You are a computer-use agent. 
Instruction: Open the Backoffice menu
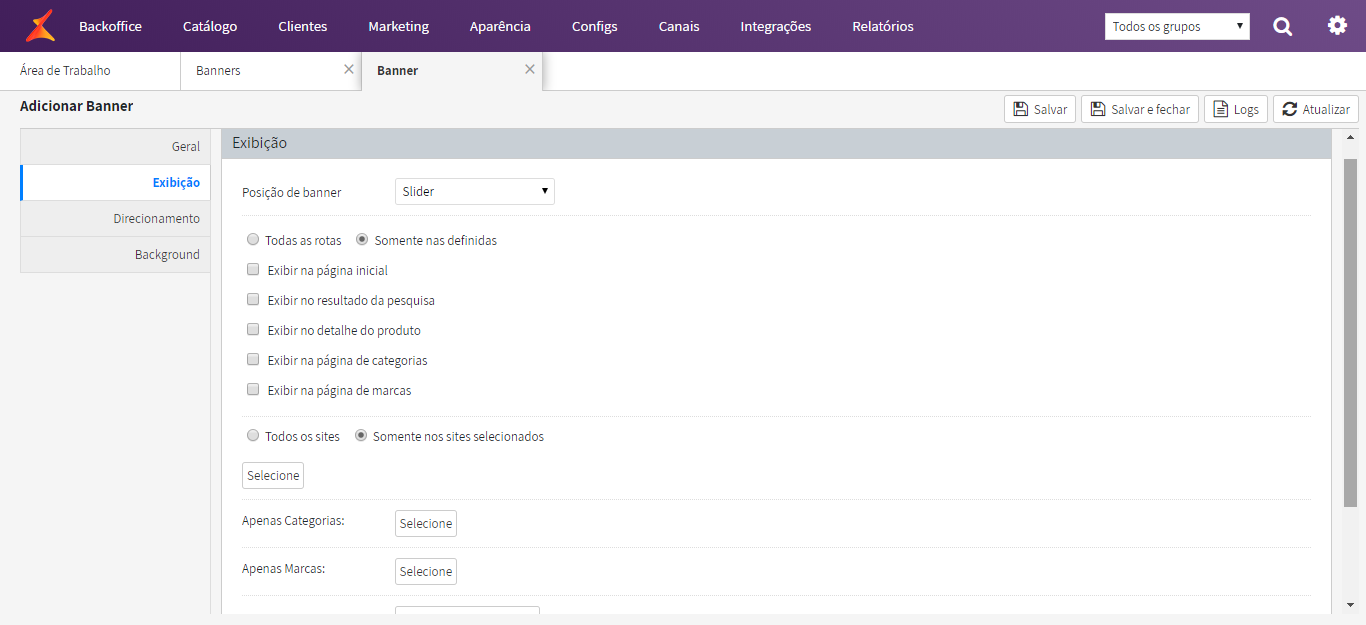click(x=110, y=26)
